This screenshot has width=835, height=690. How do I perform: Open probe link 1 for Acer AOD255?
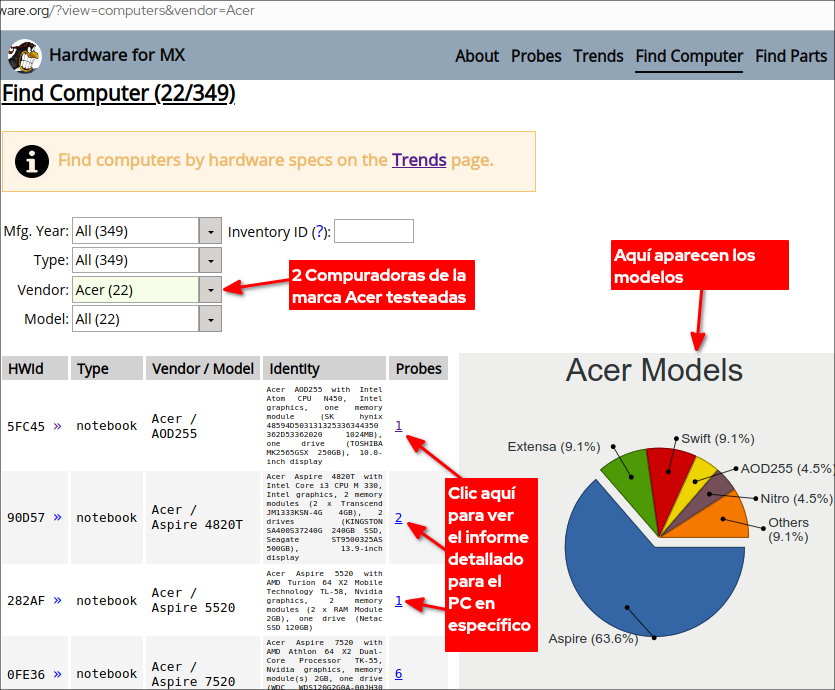point(398,425)
